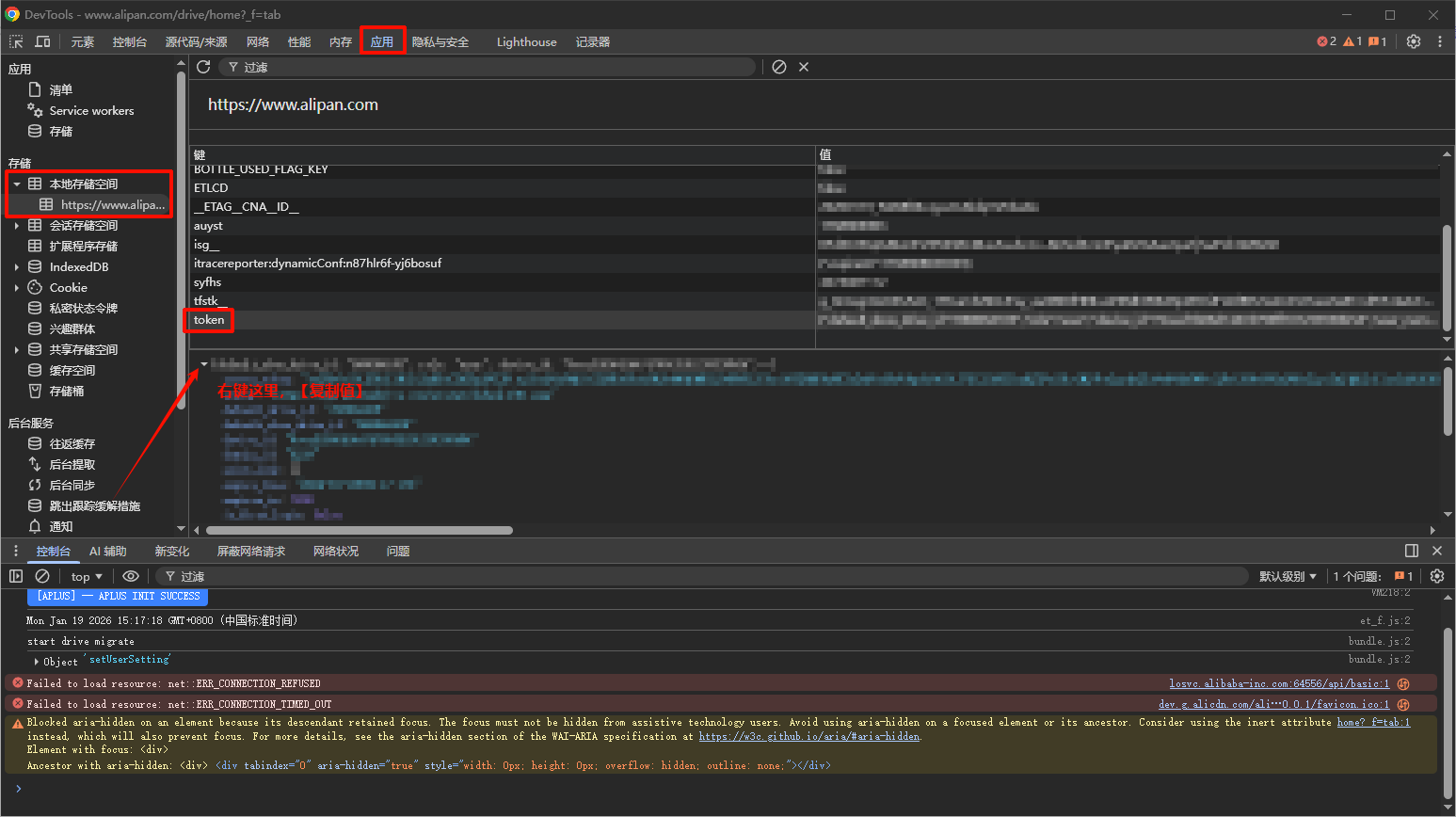Click the inspect element picker icon

(x=16, y=41)
